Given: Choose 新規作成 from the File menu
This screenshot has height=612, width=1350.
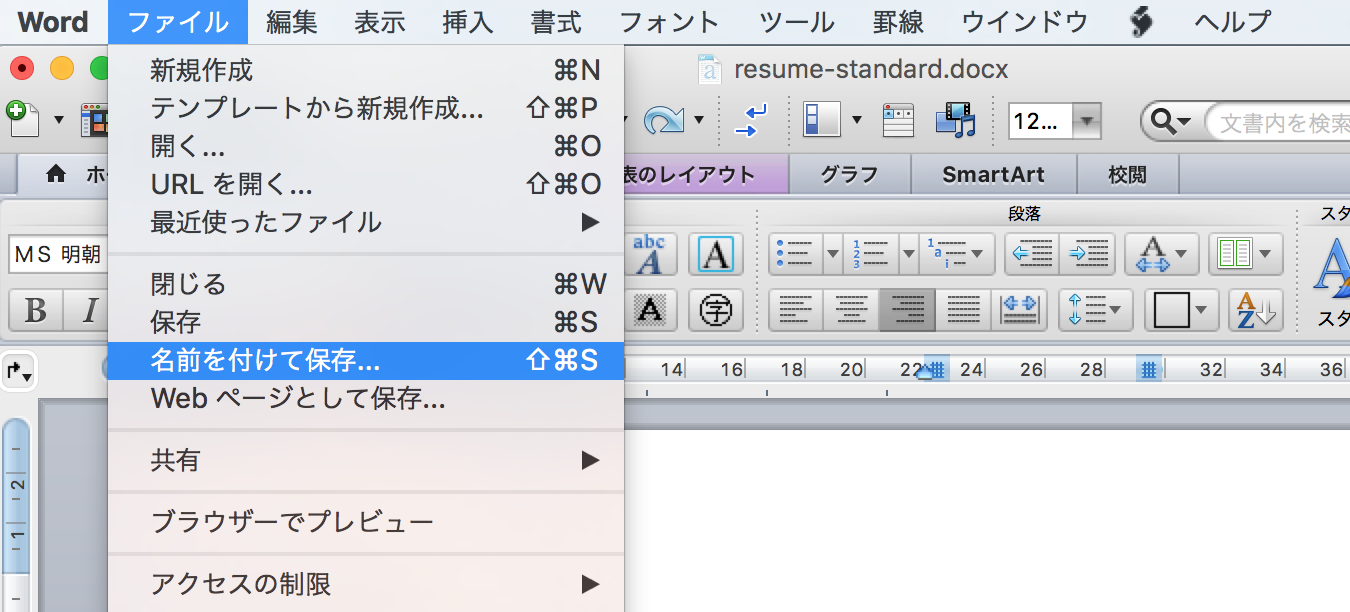Looking at the screenshot, I should (365, 70).
